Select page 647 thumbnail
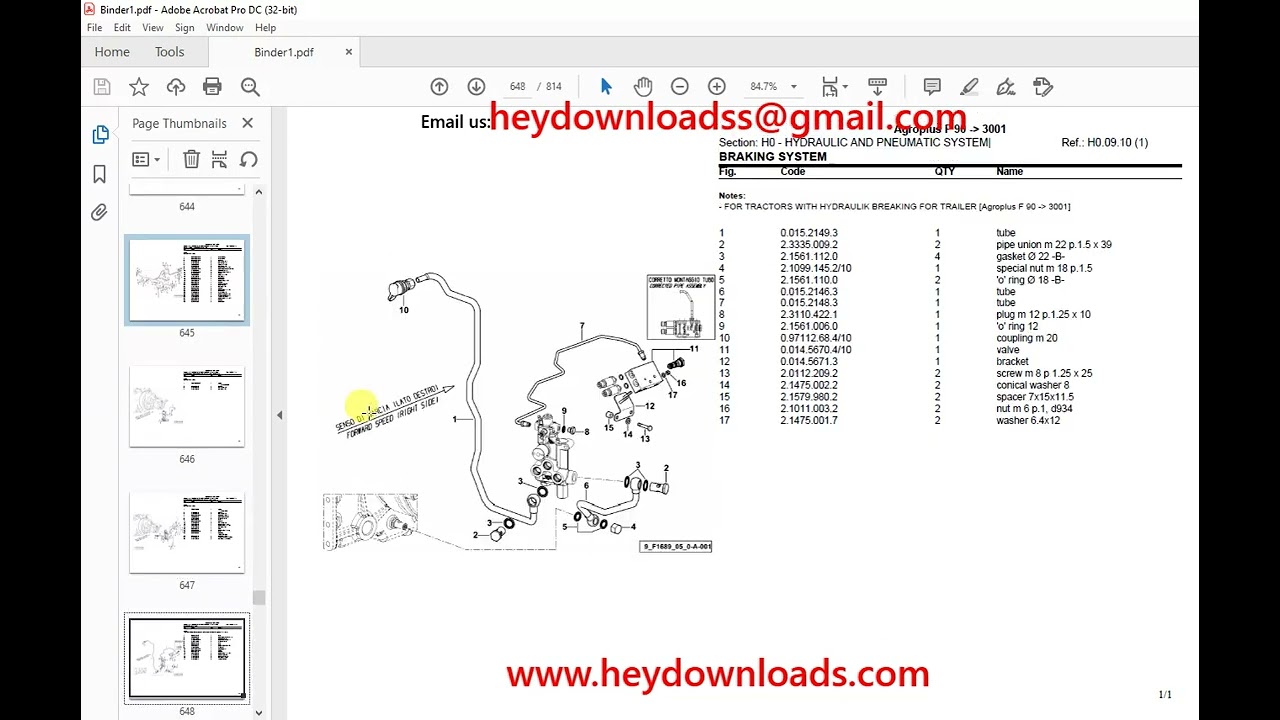Viewport: 1280px width, 720px height. [187, 533]
